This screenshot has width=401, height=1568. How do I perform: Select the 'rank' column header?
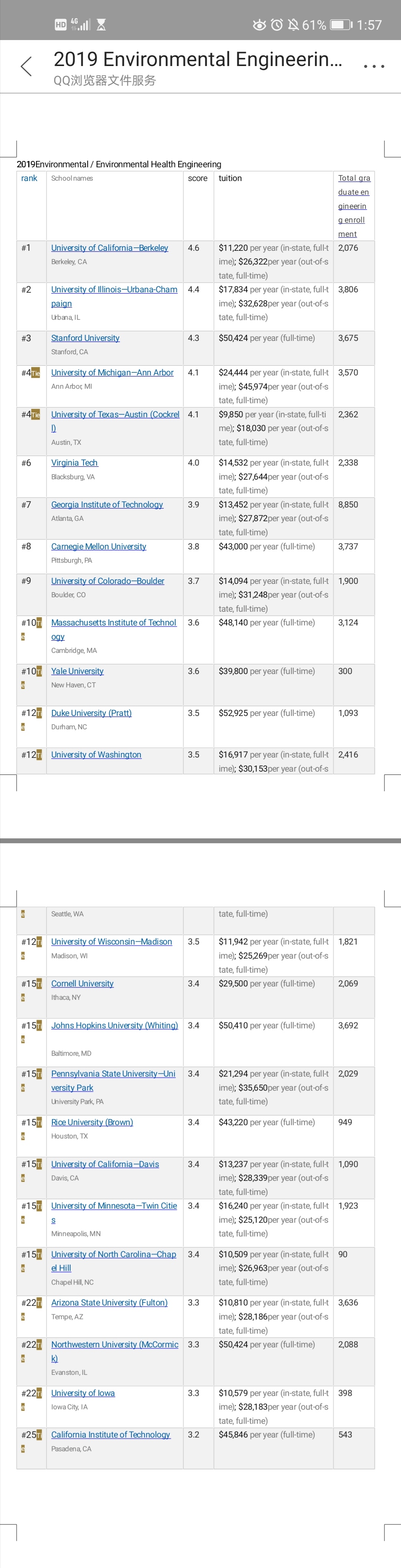click(x=29, y=178)
